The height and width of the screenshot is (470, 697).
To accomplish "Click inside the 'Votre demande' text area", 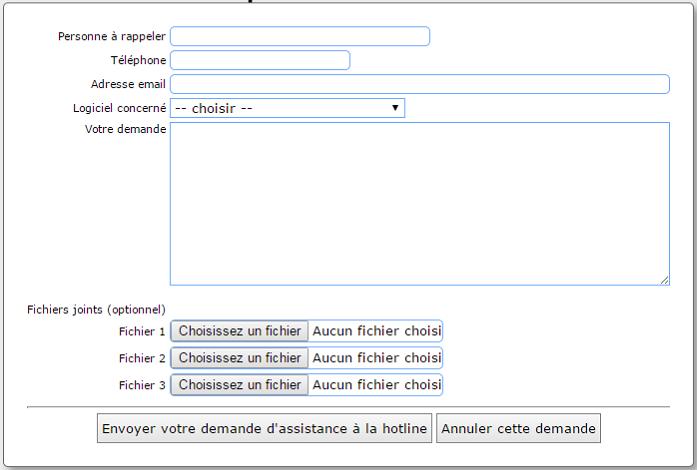I will coord(419,203).
